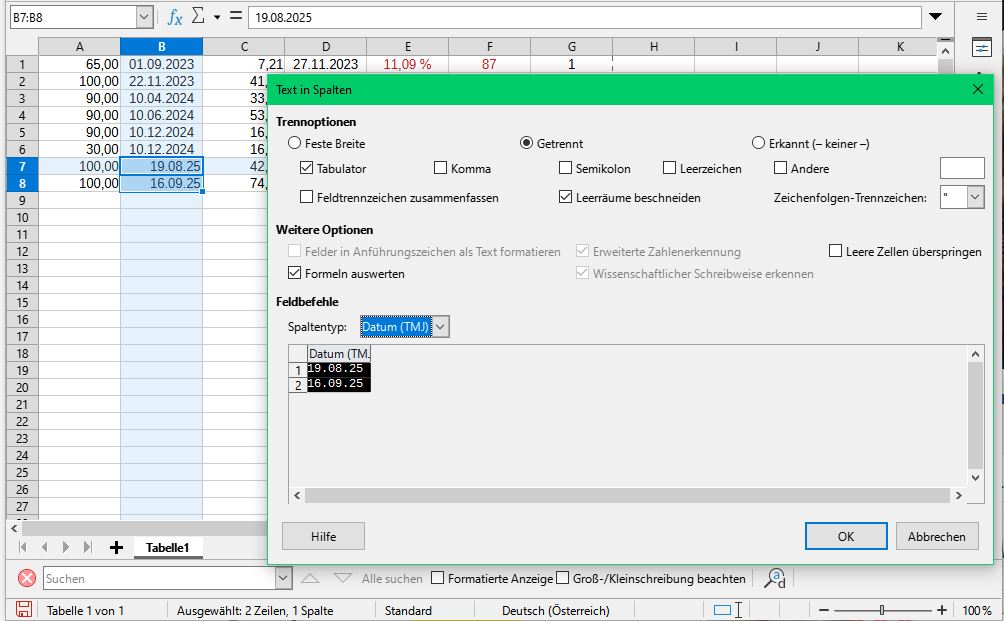
Task: Click OK to confirm text split
Action: pyautogui.click(x=845, y=536)
